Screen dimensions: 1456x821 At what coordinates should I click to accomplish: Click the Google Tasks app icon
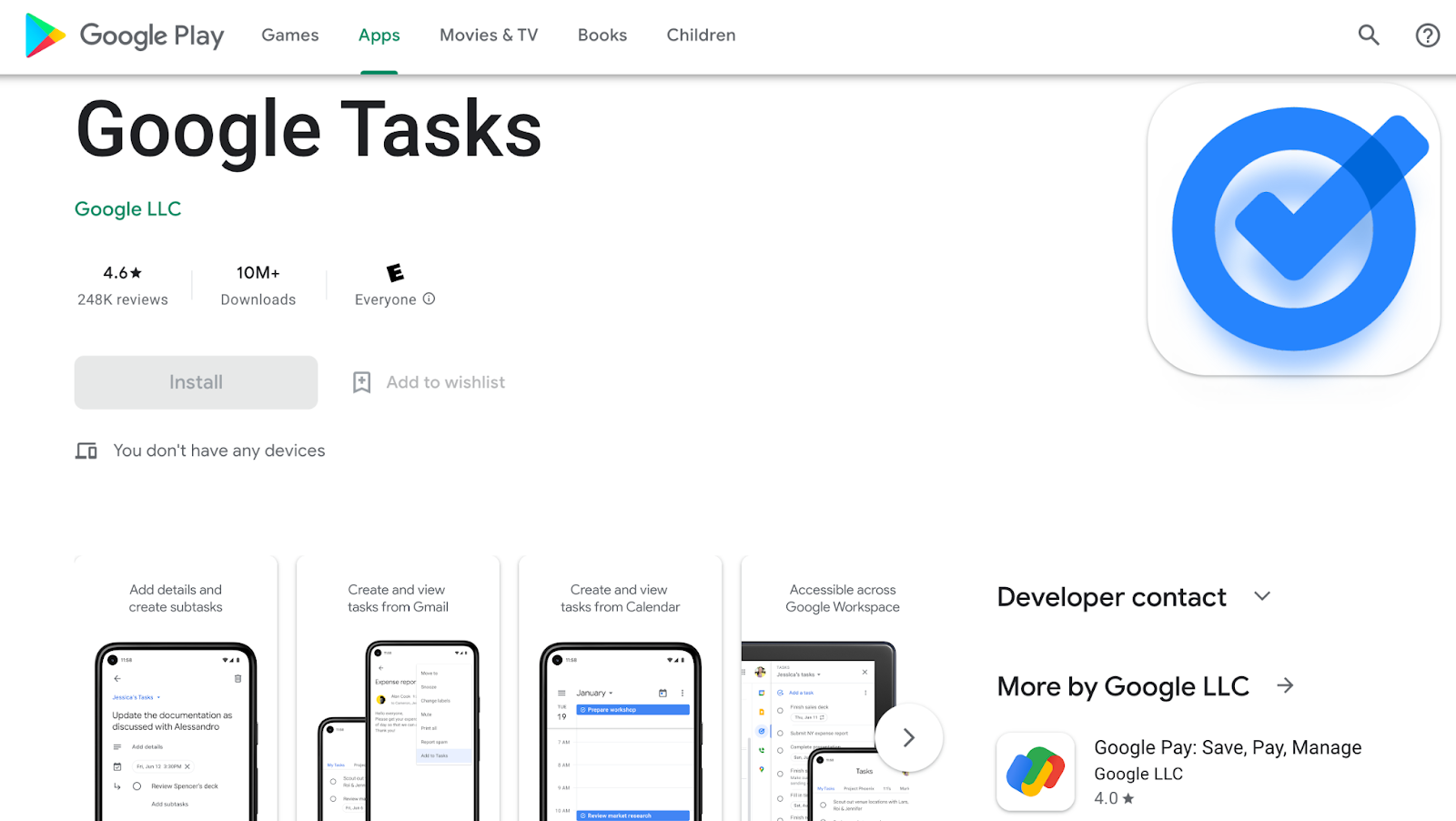(1293, 229)
